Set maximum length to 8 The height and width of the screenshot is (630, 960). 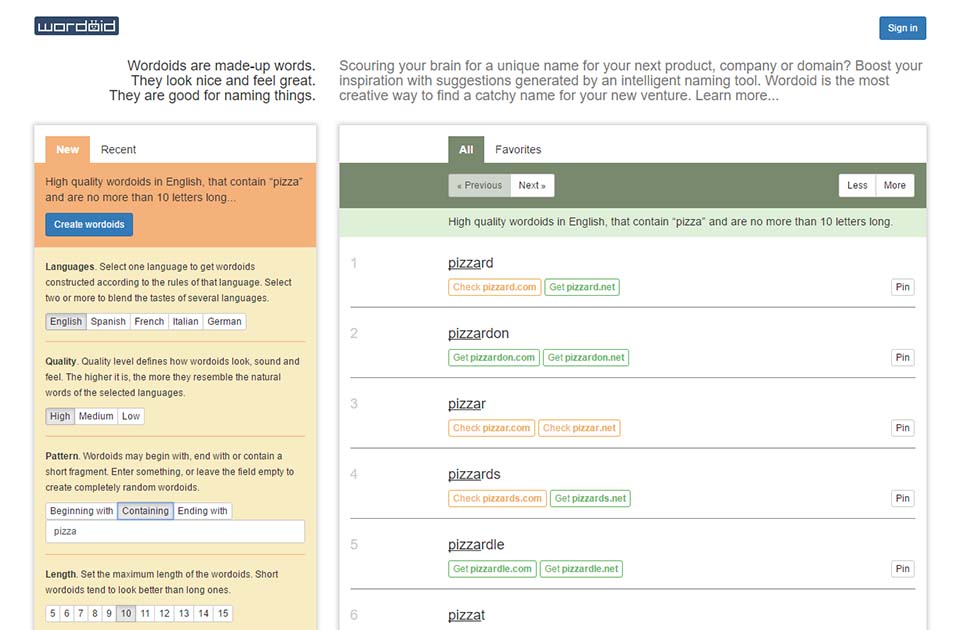(95, 613)
